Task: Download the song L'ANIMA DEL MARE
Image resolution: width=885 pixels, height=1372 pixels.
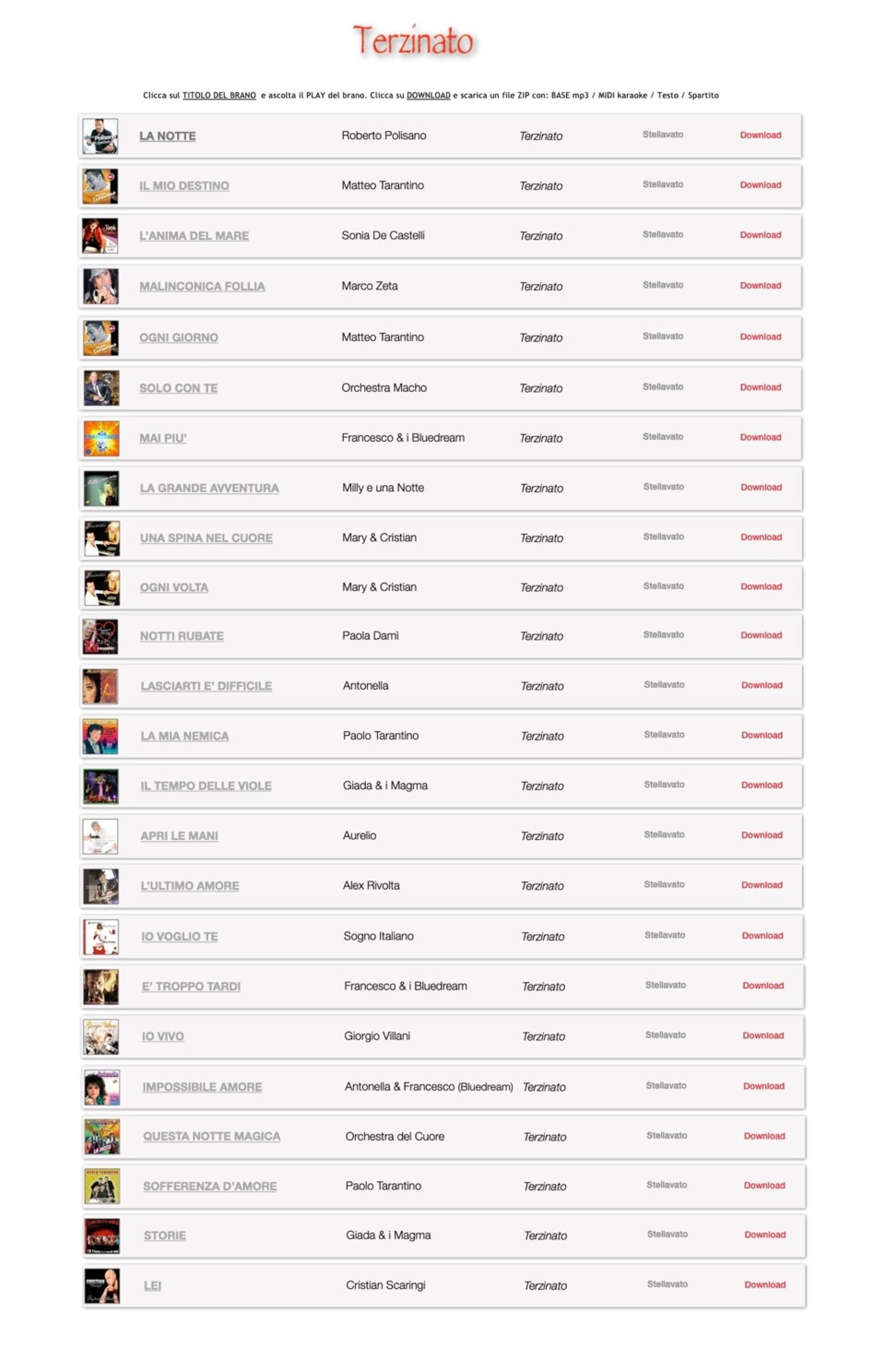Action: click(x=760, y=235)
